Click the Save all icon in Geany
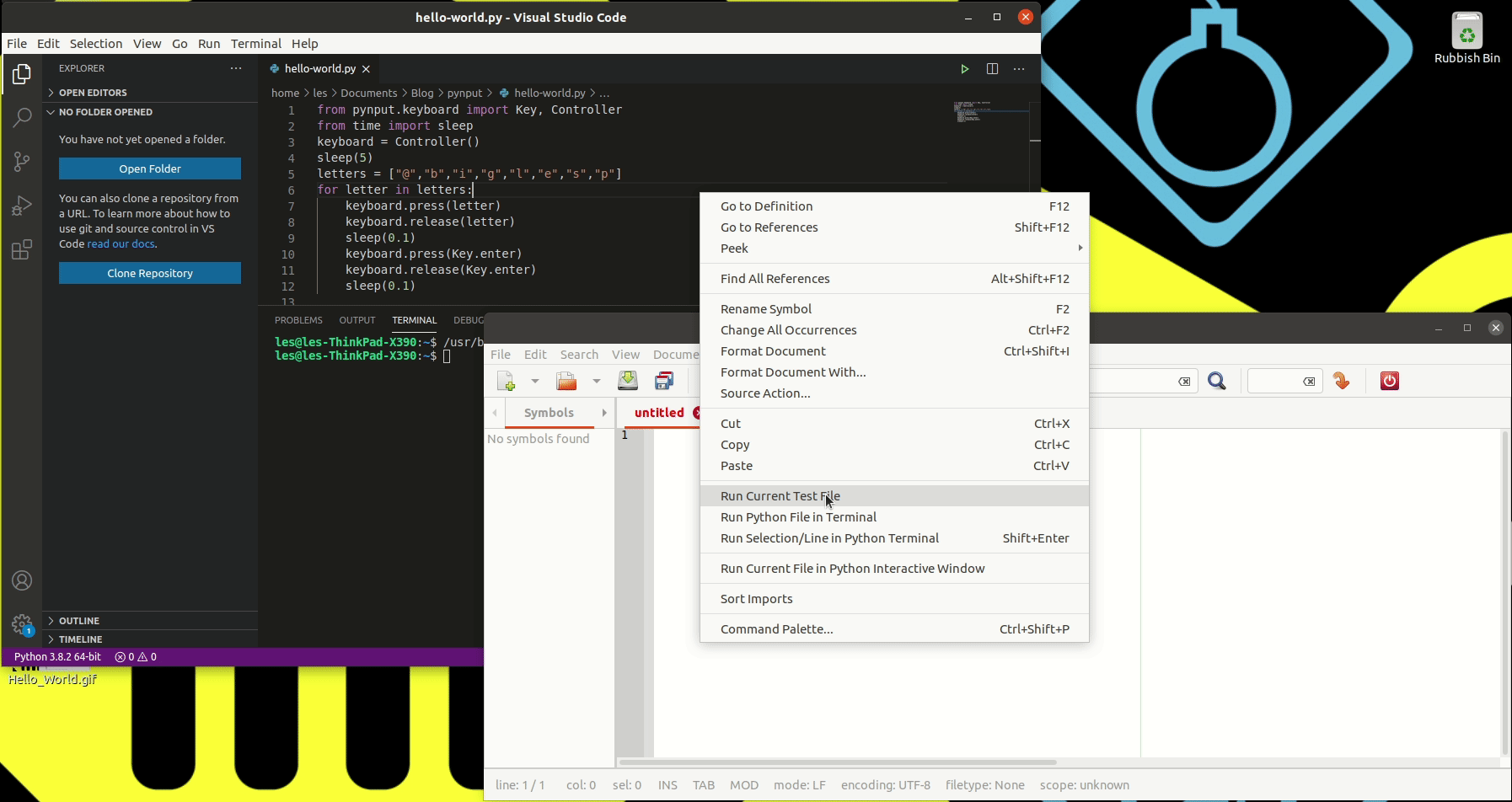 664,381
